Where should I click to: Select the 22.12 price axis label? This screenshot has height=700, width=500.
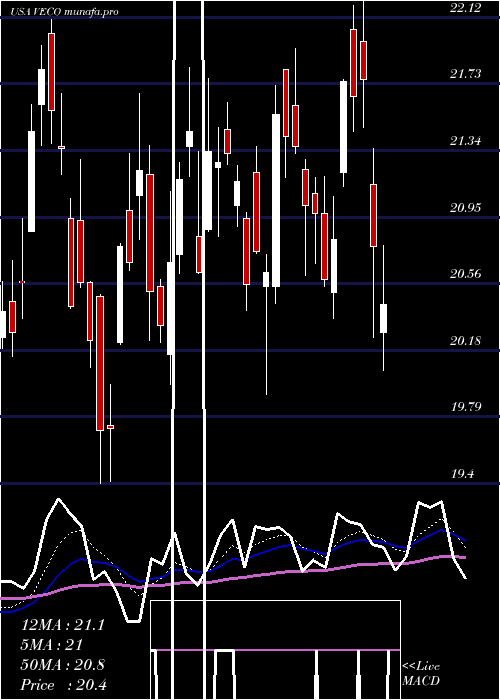pos(466,8)
